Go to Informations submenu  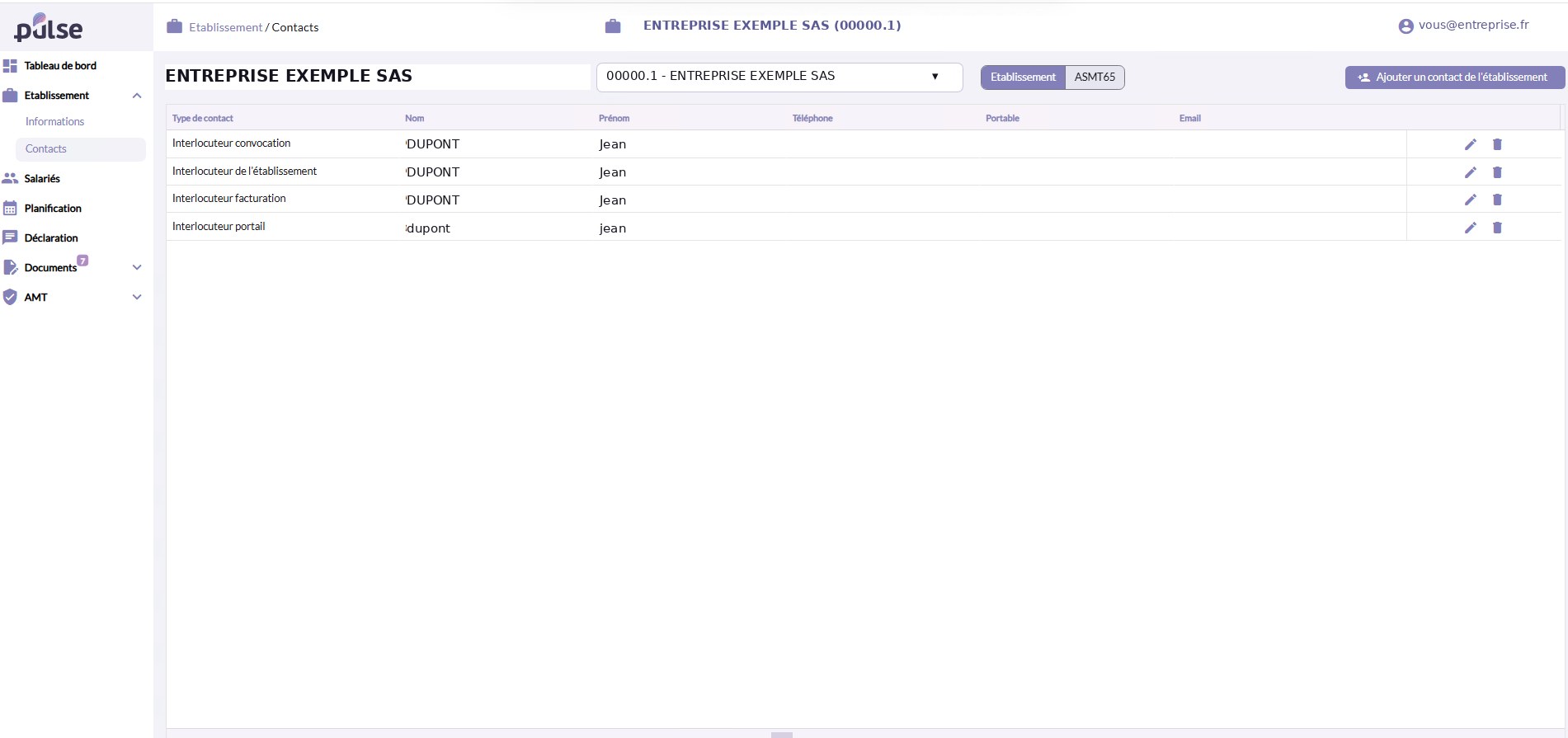point(54,121)
